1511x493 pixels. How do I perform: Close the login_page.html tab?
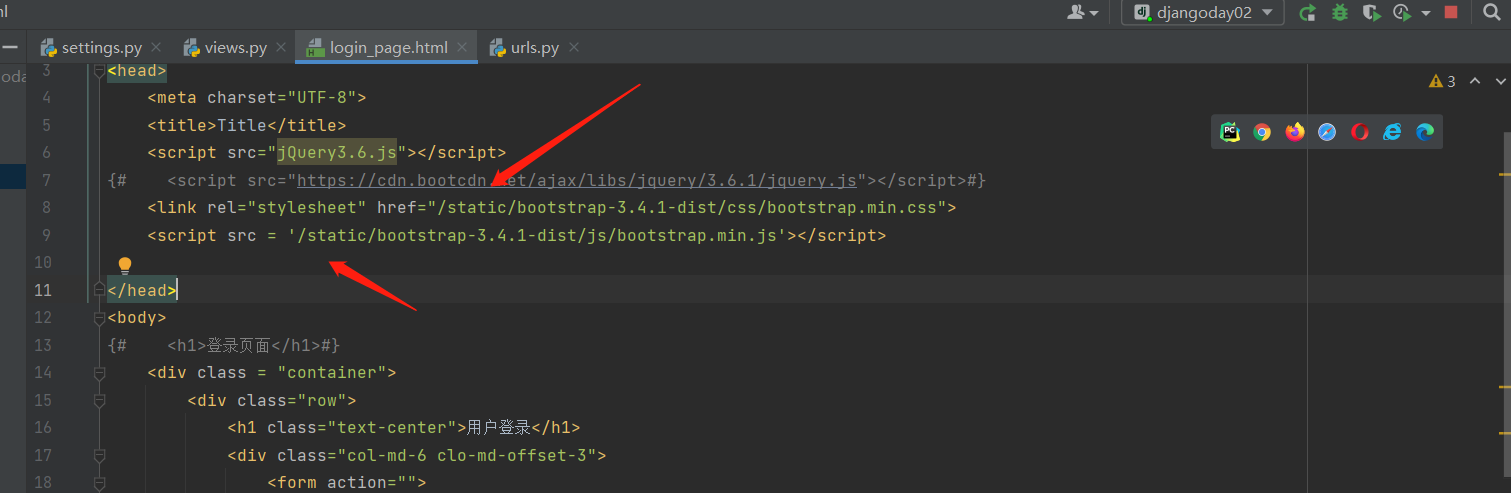(462, 47)
